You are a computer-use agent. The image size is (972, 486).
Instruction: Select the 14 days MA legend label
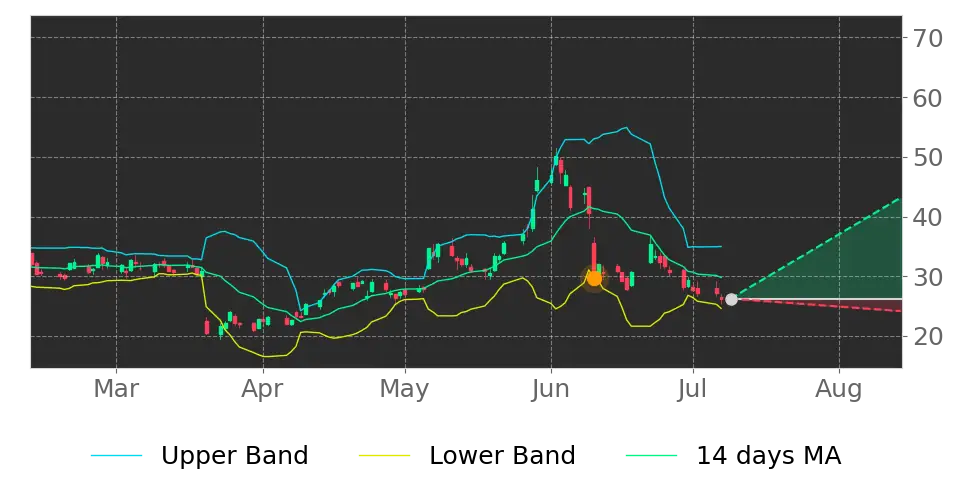tap(769, 456)
